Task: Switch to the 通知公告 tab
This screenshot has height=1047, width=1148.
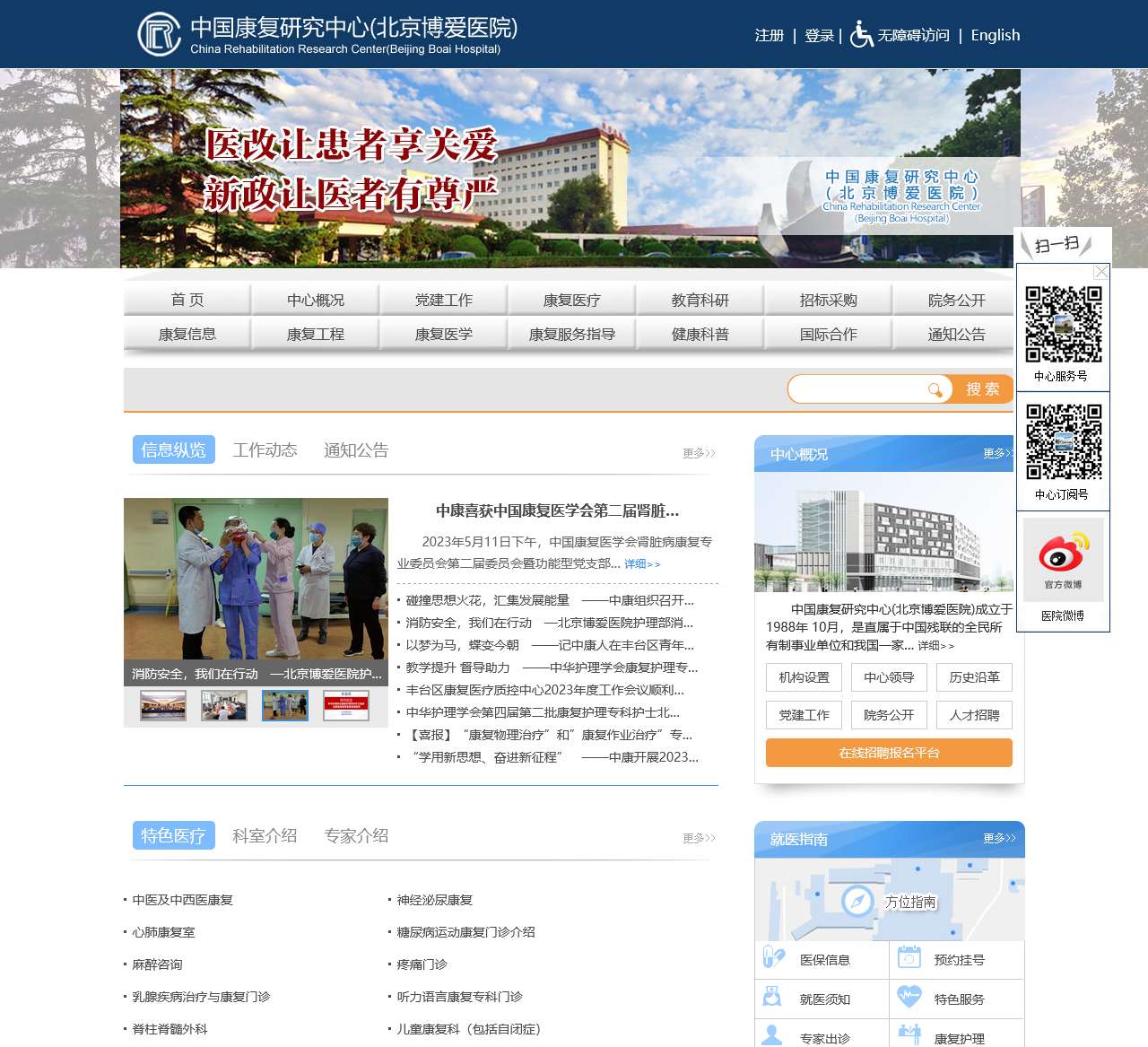Action: click(354, 450)
